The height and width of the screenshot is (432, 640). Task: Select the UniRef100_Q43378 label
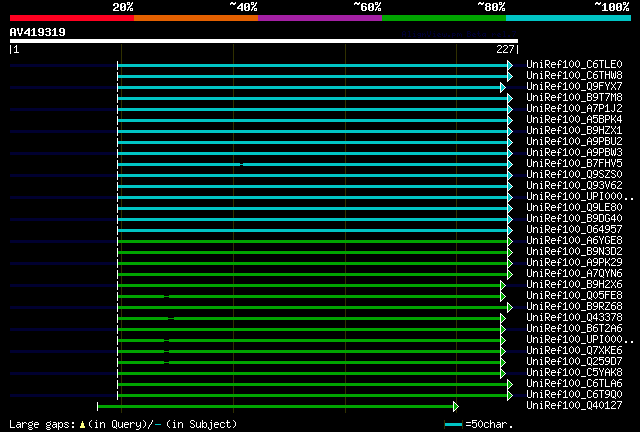click(574, 318)
